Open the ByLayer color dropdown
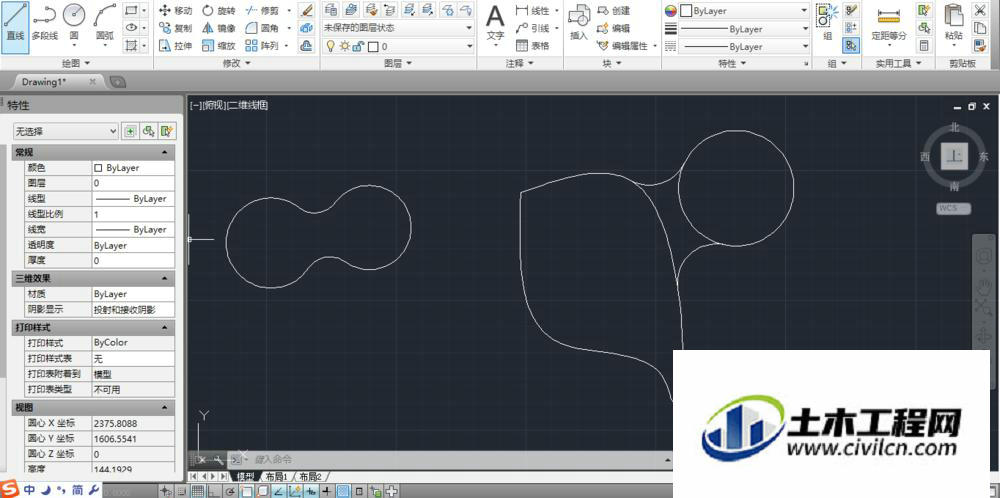The image size is (1000, 498). [x=744, y=11]
